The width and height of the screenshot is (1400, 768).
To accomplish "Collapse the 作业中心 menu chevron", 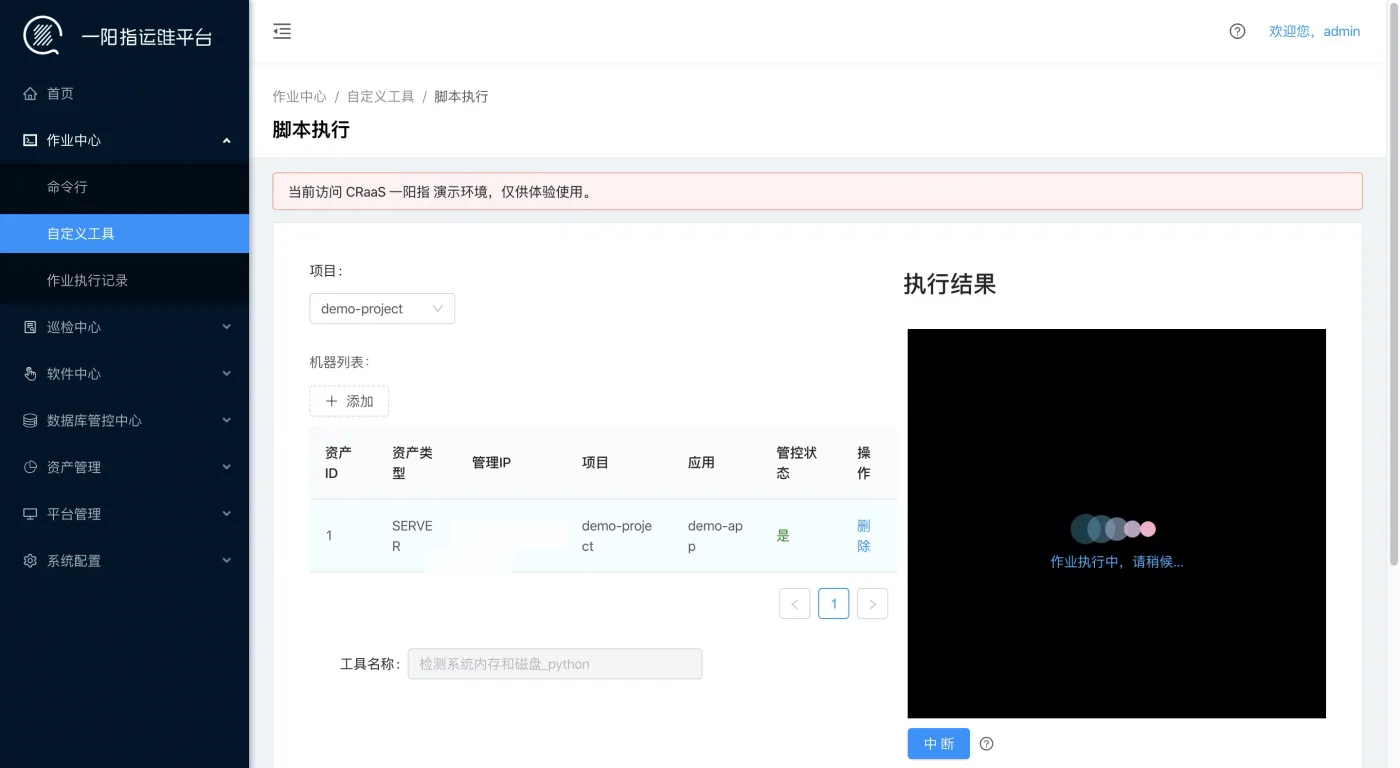I will tap(226, 140).
